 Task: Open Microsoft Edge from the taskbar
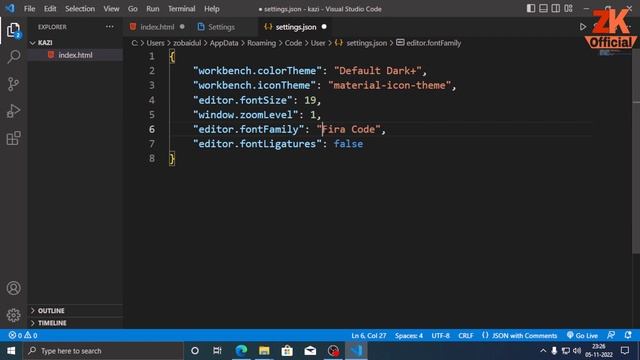[x=241, y=351]
